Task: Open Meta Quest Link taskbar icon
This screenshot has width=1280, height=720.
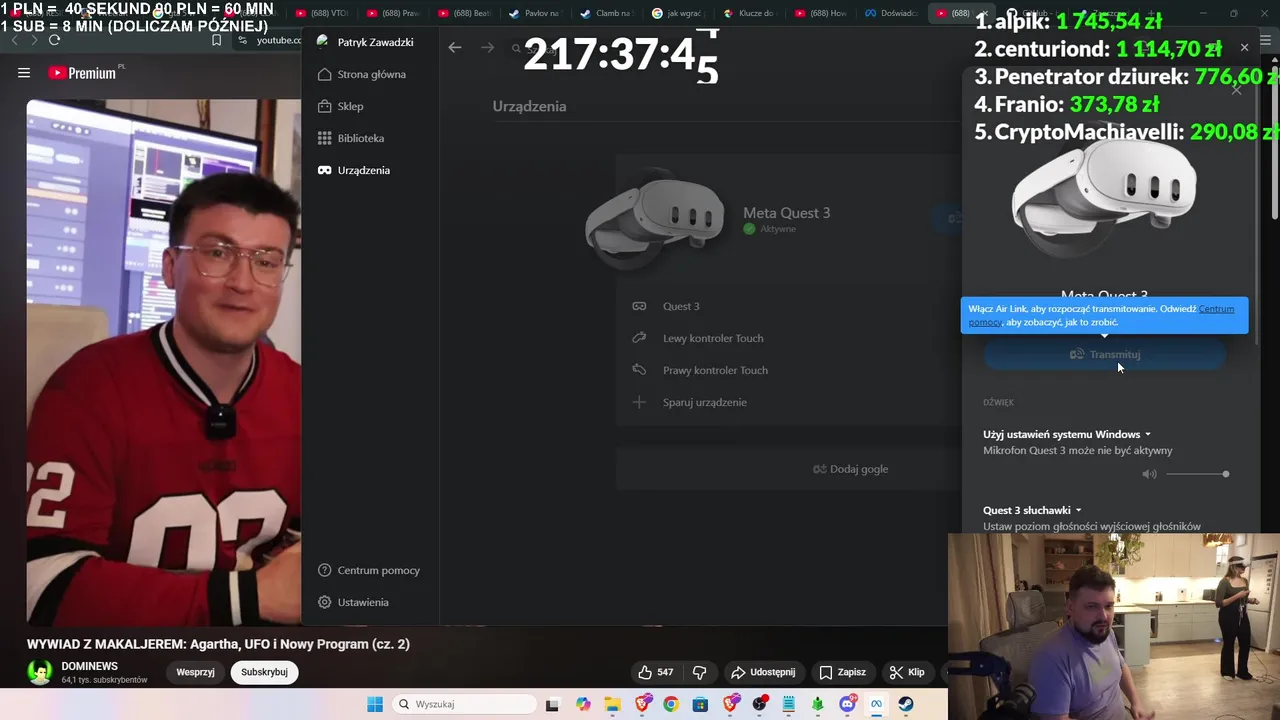Action: coord(876,704)
